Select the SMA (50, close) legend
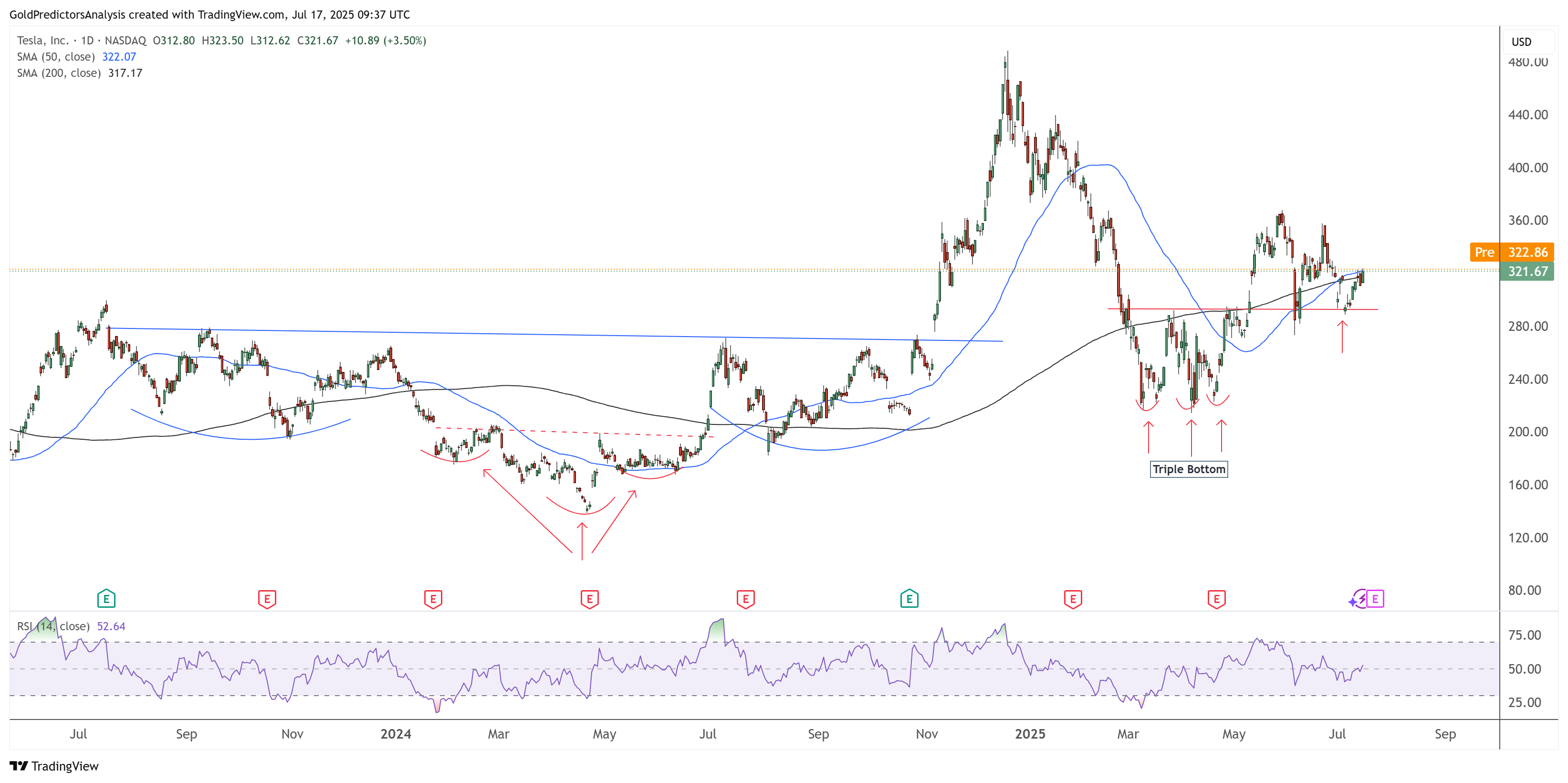The width and height of the screenshot is (1568, 783). (x=56, y=57)
